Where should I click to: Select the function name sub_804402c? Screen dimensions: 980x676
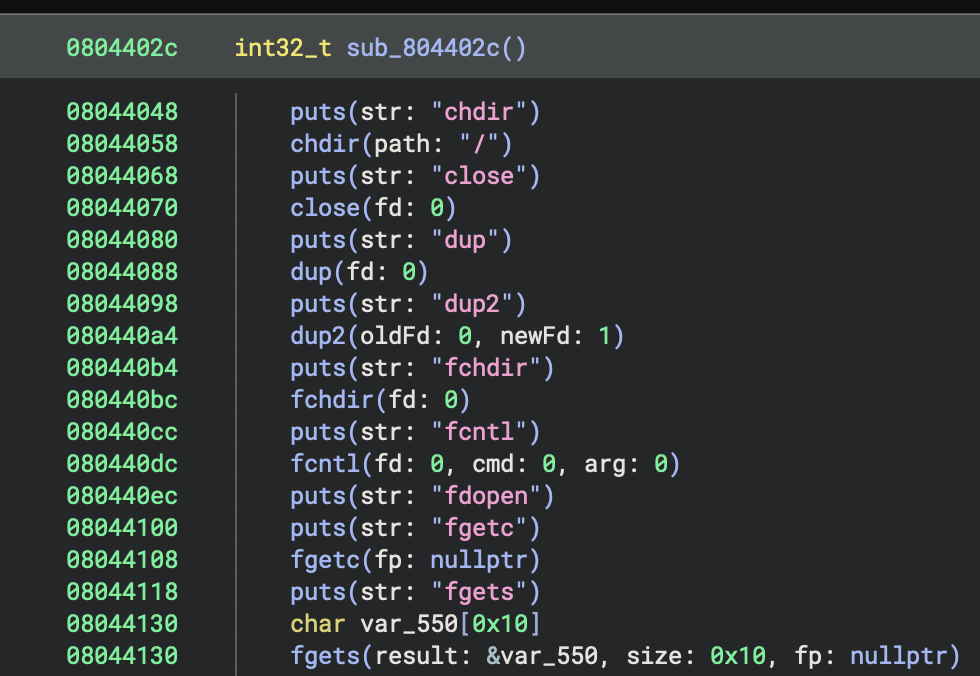(x=423, y=47)
